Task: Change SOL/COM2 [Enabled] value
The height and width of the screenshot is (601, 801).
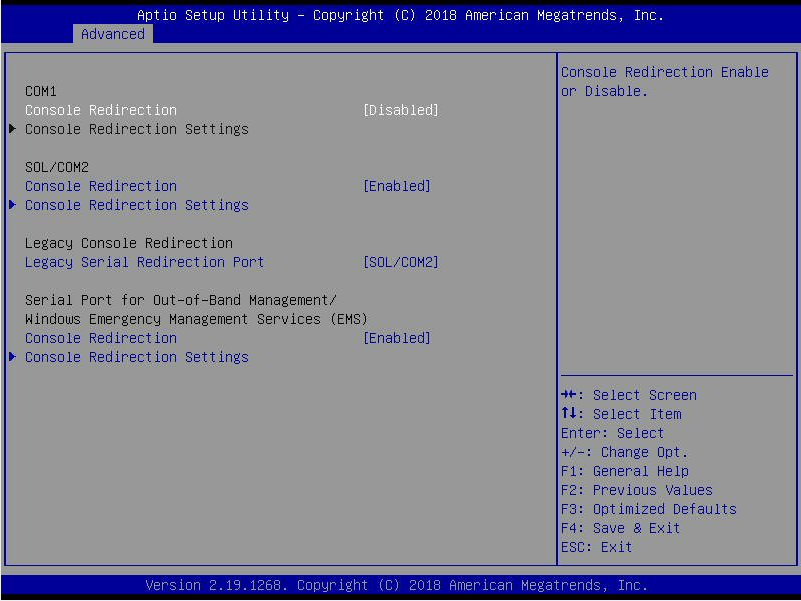Action: (396, 186)
